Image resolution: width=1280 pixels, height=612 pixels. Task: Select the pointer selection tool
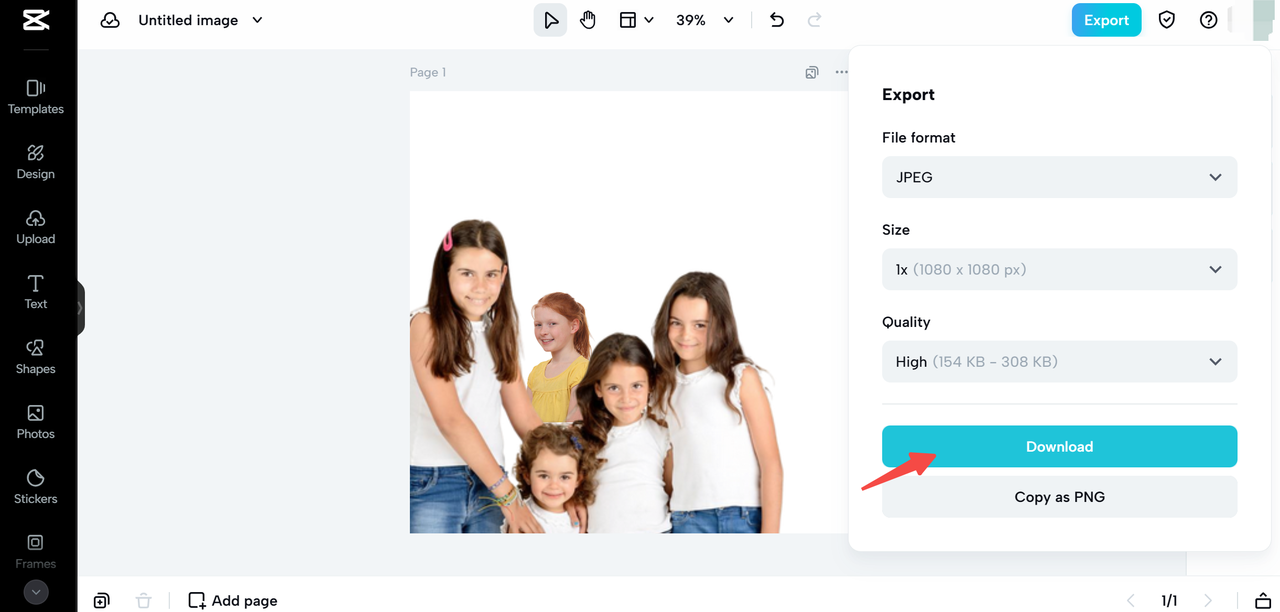pos(550,20)
